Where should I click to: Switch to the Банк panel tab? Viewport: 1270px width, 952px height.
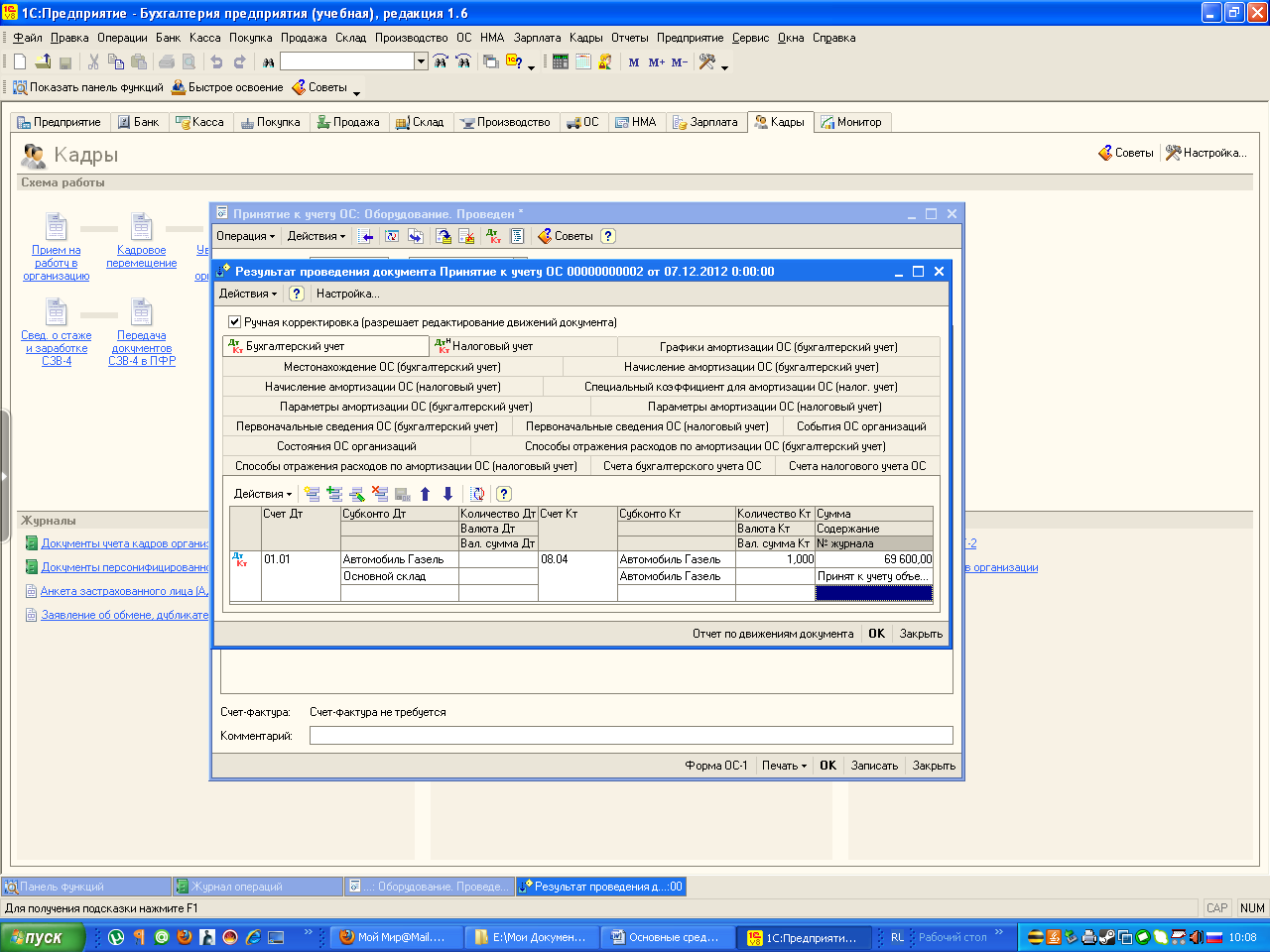click(x=138, y=122)
